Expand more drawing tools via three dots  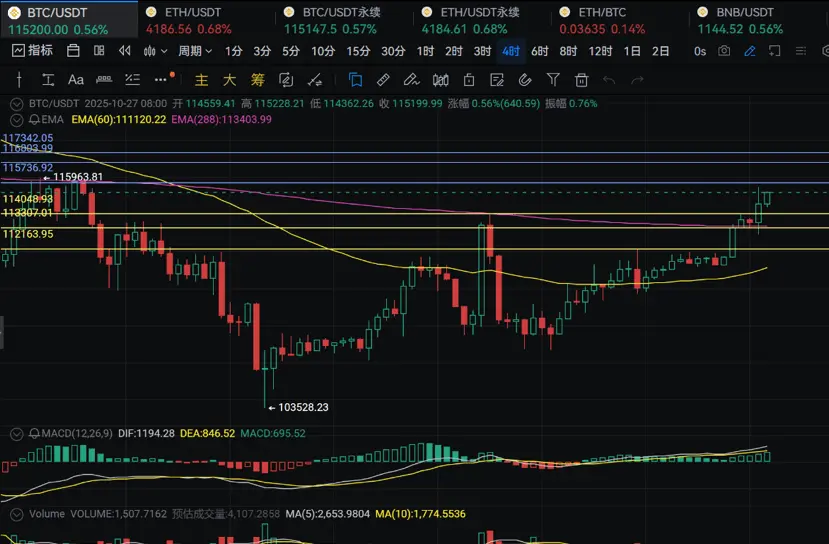coord(163,79)
